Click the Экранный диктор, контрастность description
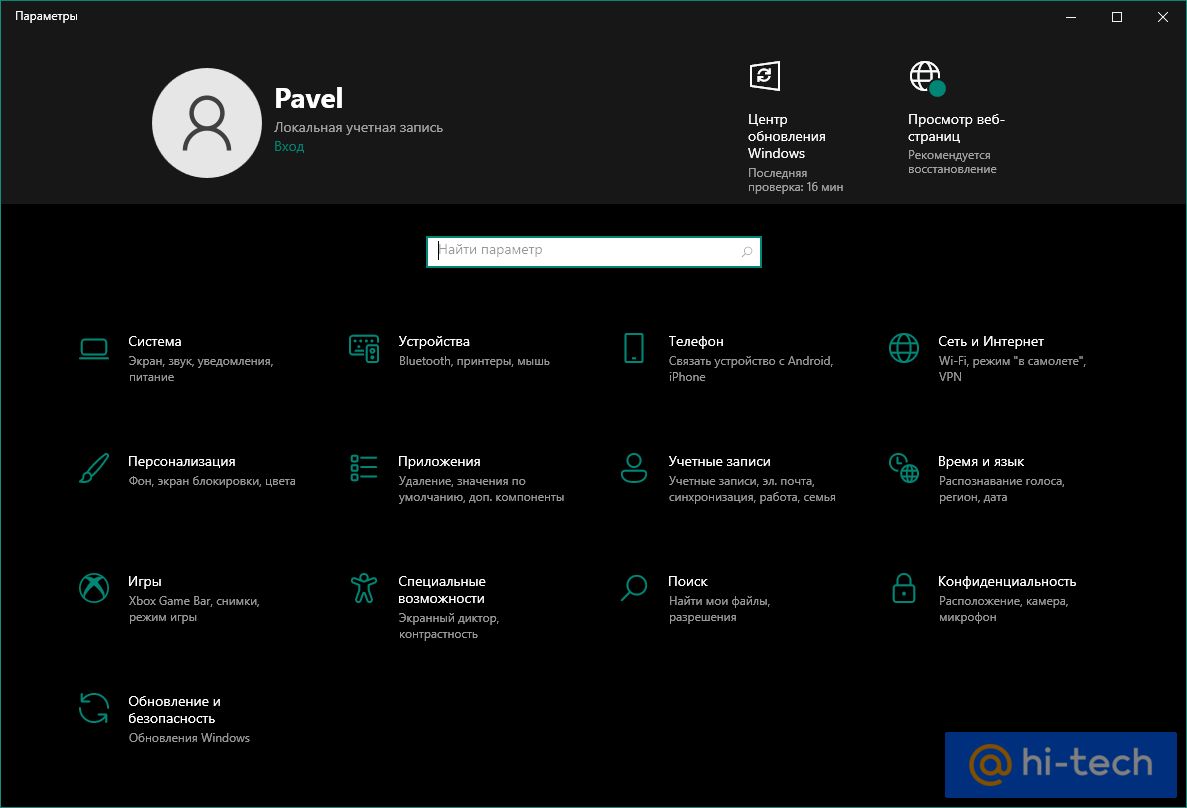The width and height of the screenshot is (1187, 808). [x=449, y=626]
